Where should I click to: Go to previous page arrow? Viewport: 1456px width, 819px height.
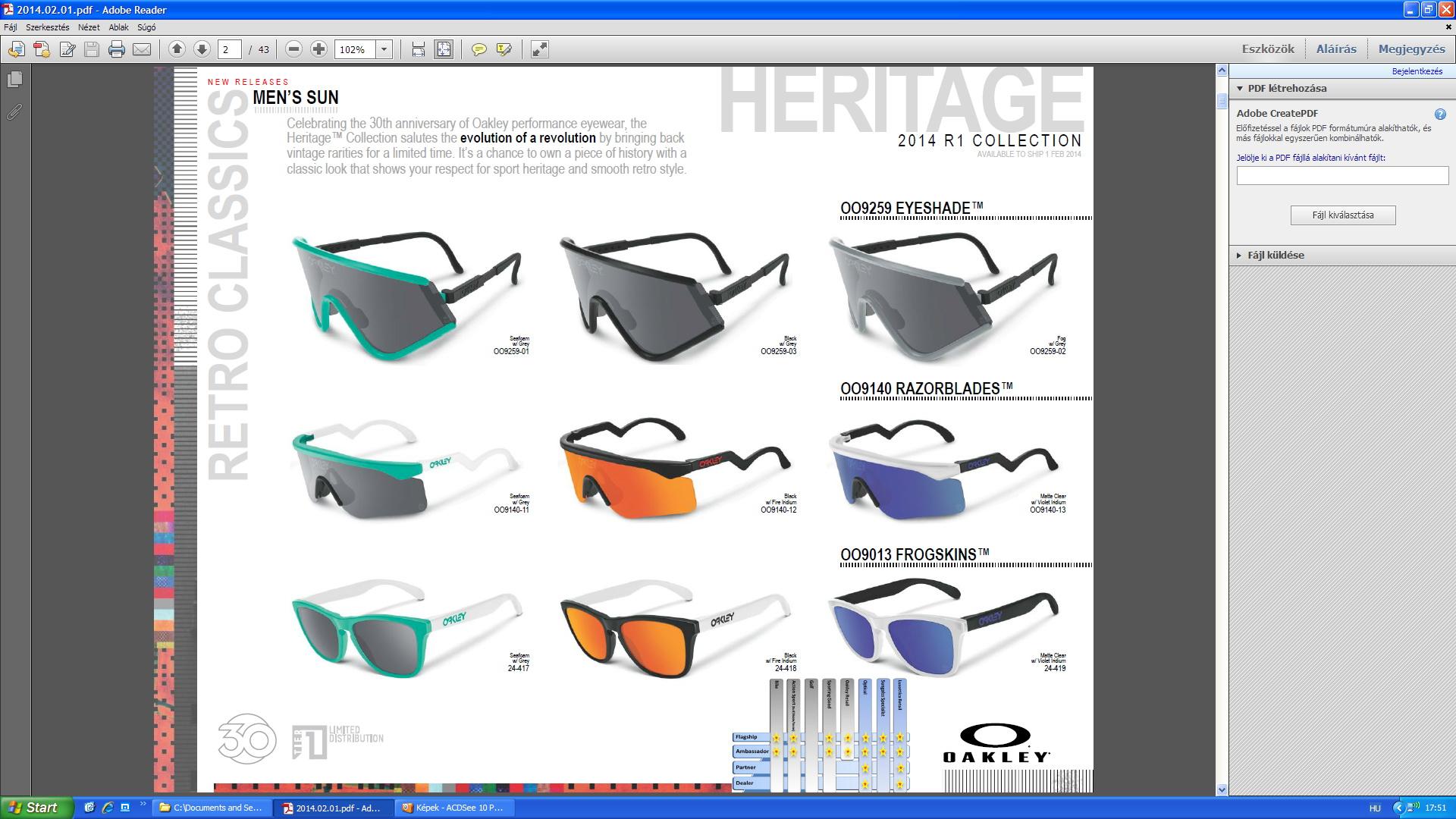click(177, 49)
